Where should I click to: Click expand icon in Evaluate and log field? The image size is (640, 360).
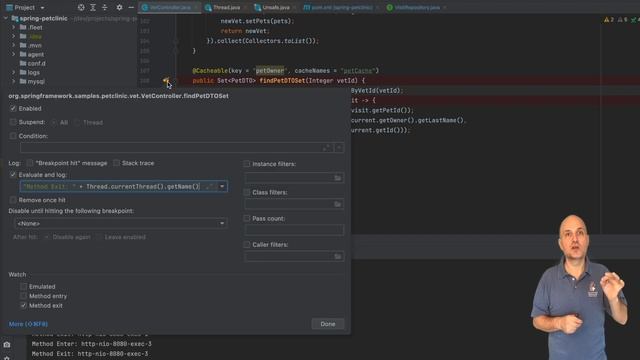click(209, 187)
